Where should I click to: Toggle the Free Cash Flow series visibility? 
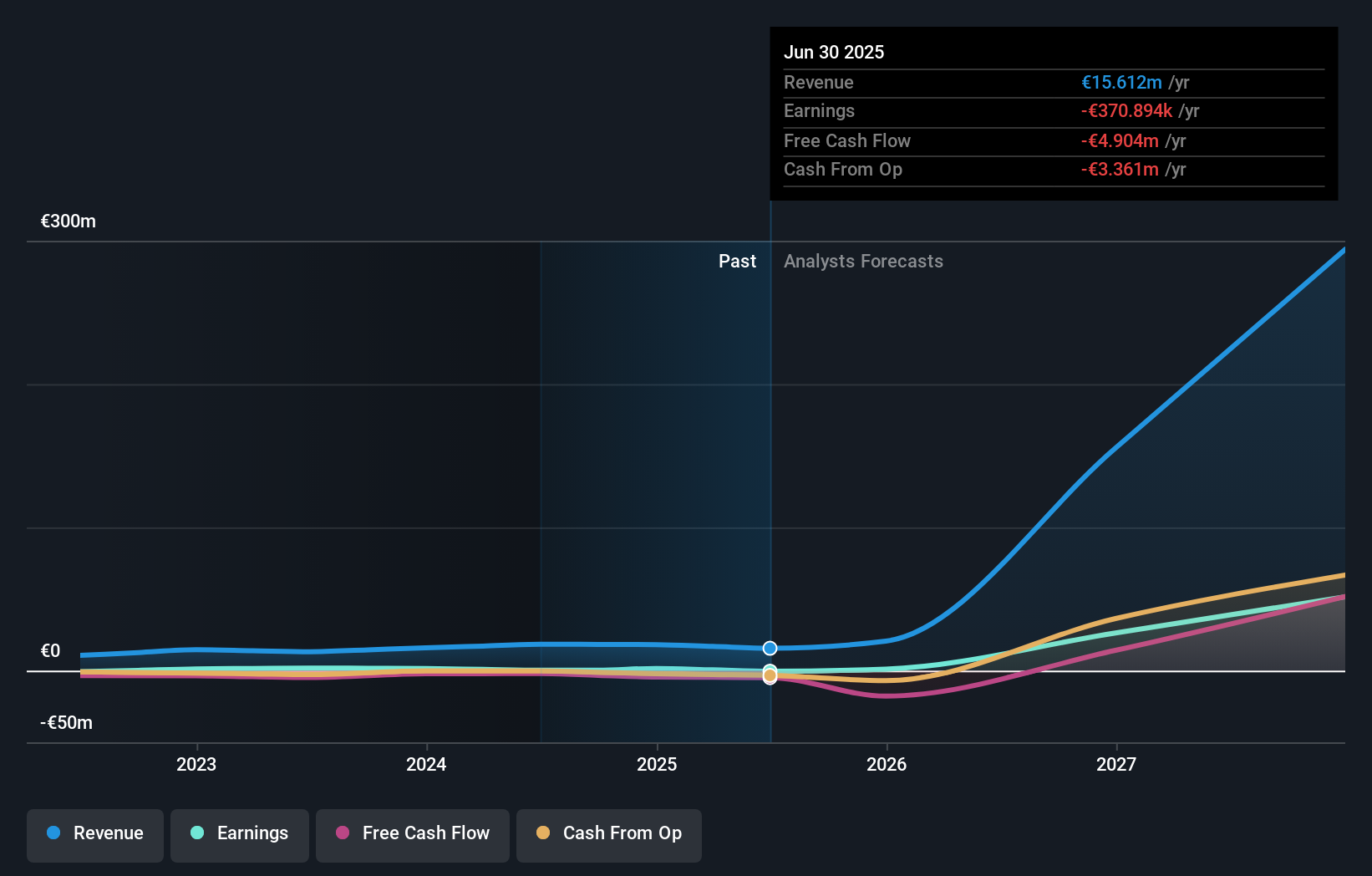[412, 833]
